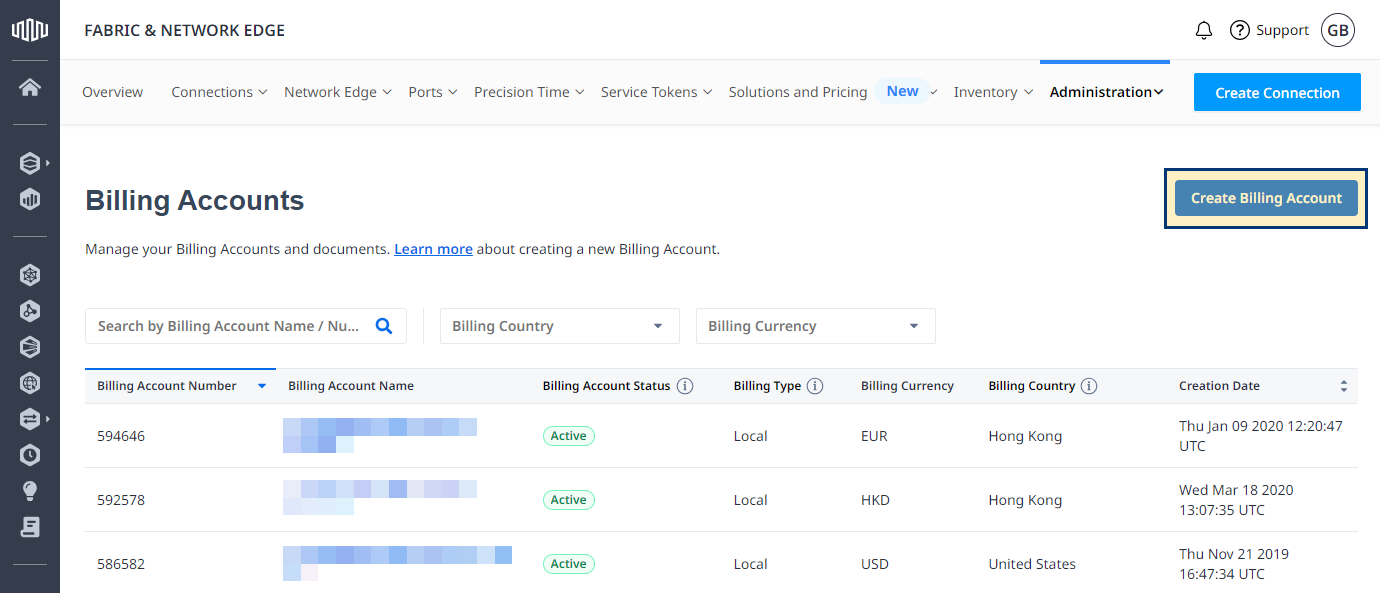Viewport: 1380px width, 593px height.
Task: Open the swap-arrows hexagon icon in sidebar
Action: tap(30, 419)
